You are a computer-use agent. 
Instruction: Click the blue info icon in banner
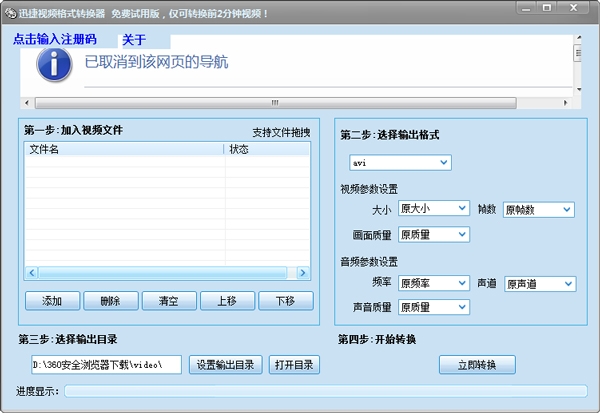(53, 63)
